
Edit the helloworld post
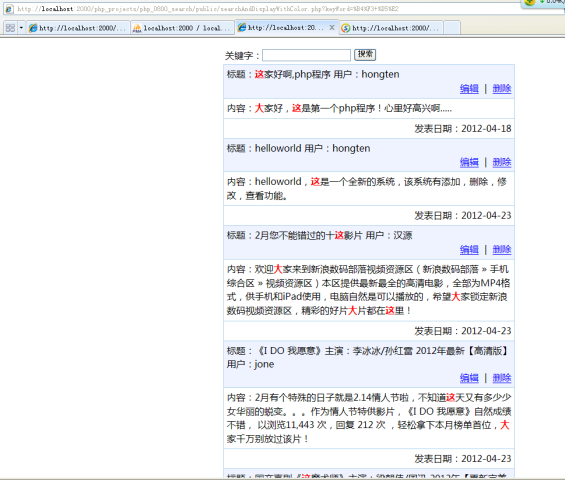coord(469,163)
